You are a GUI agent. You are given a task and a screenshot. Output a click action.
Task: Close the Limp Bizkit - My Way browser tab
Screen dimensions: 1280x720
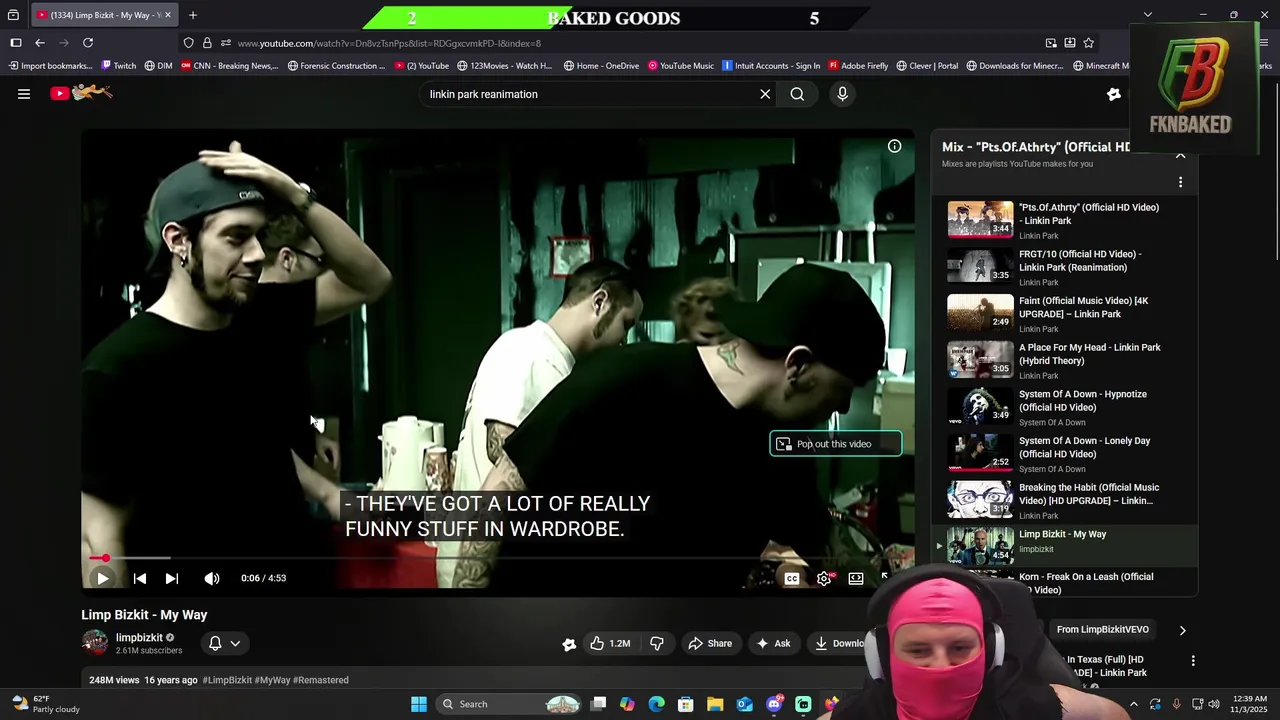[x=167, y=15]
